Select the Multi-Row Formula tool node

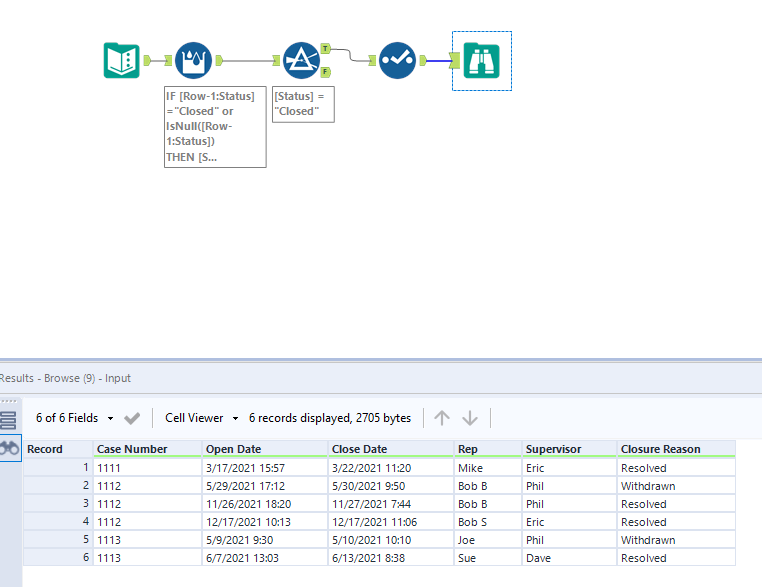(x=193, y=60)
